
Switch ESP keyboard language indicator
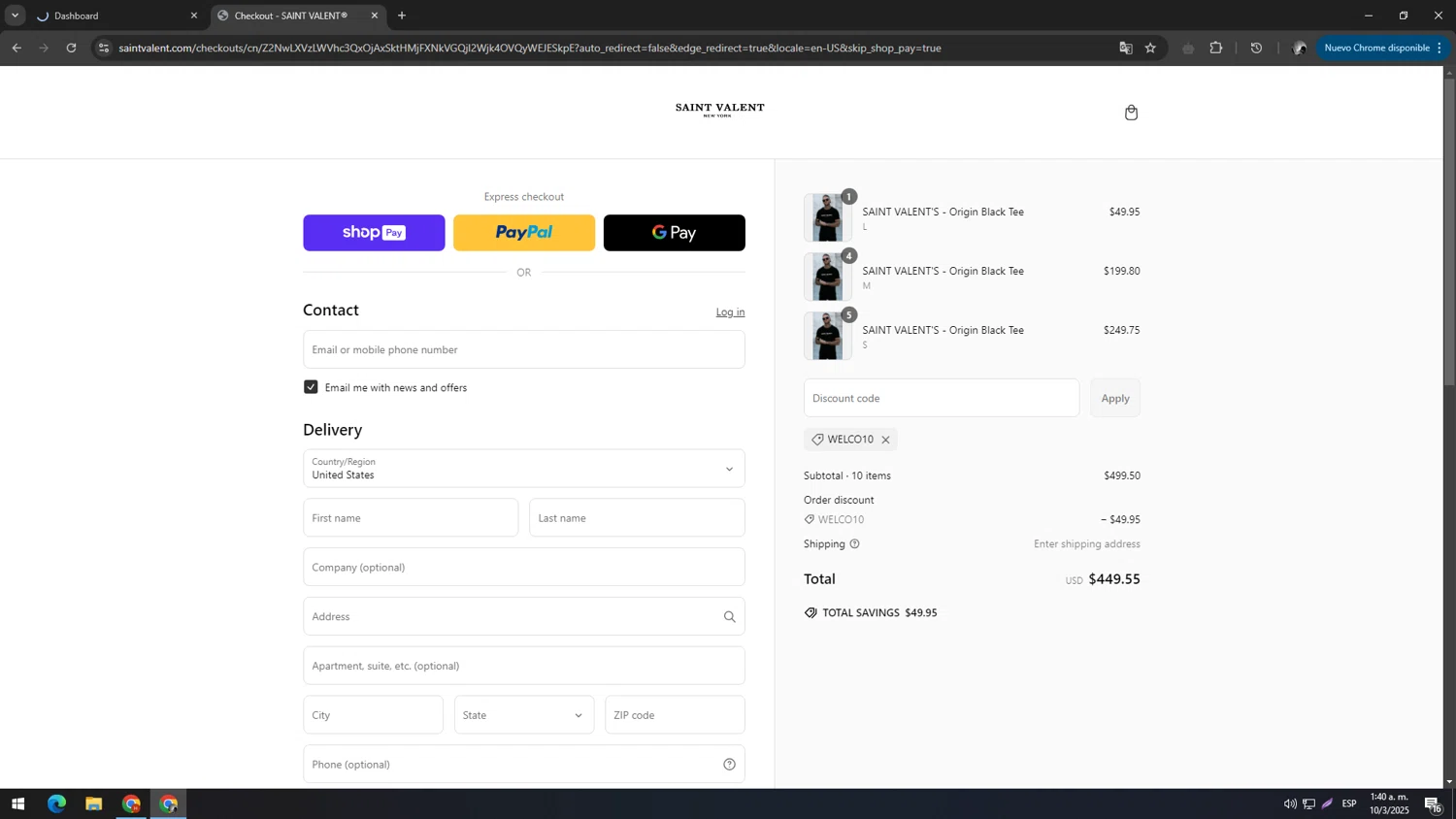coord(1349,803)
